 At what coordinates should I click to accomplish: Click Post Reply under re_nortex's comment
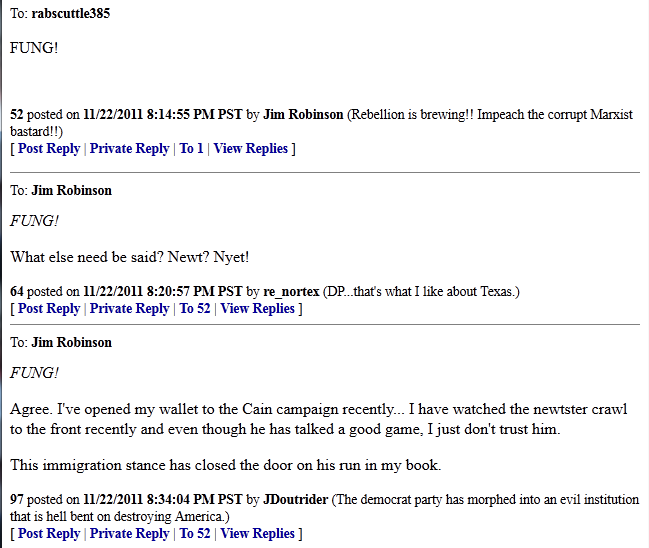(x=49, y=309)
